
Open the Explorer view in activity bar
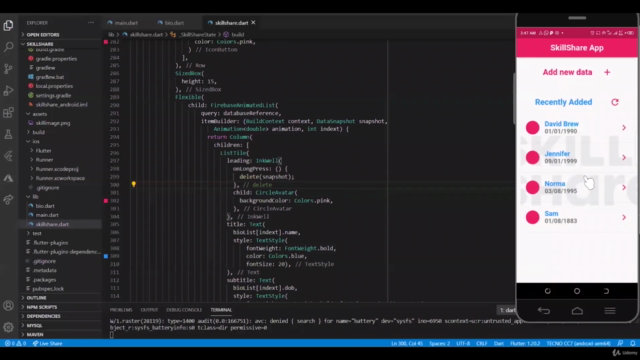8,25
